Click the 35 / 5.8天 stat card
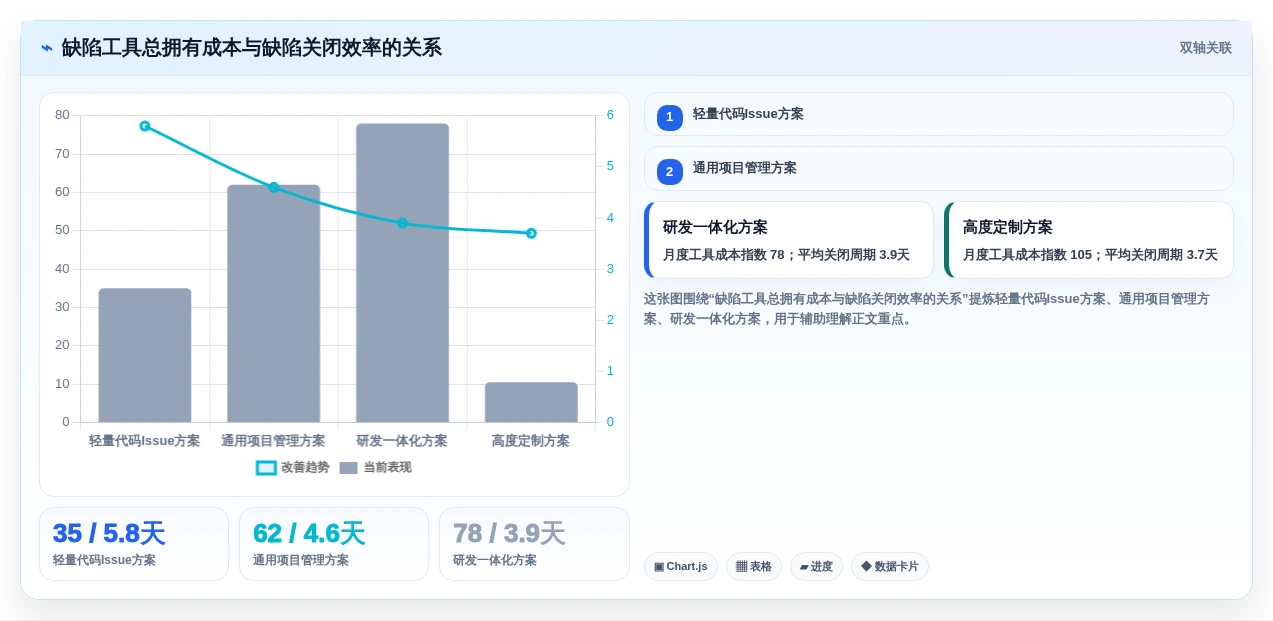1273x621 pixels. [x=134, y=544]
